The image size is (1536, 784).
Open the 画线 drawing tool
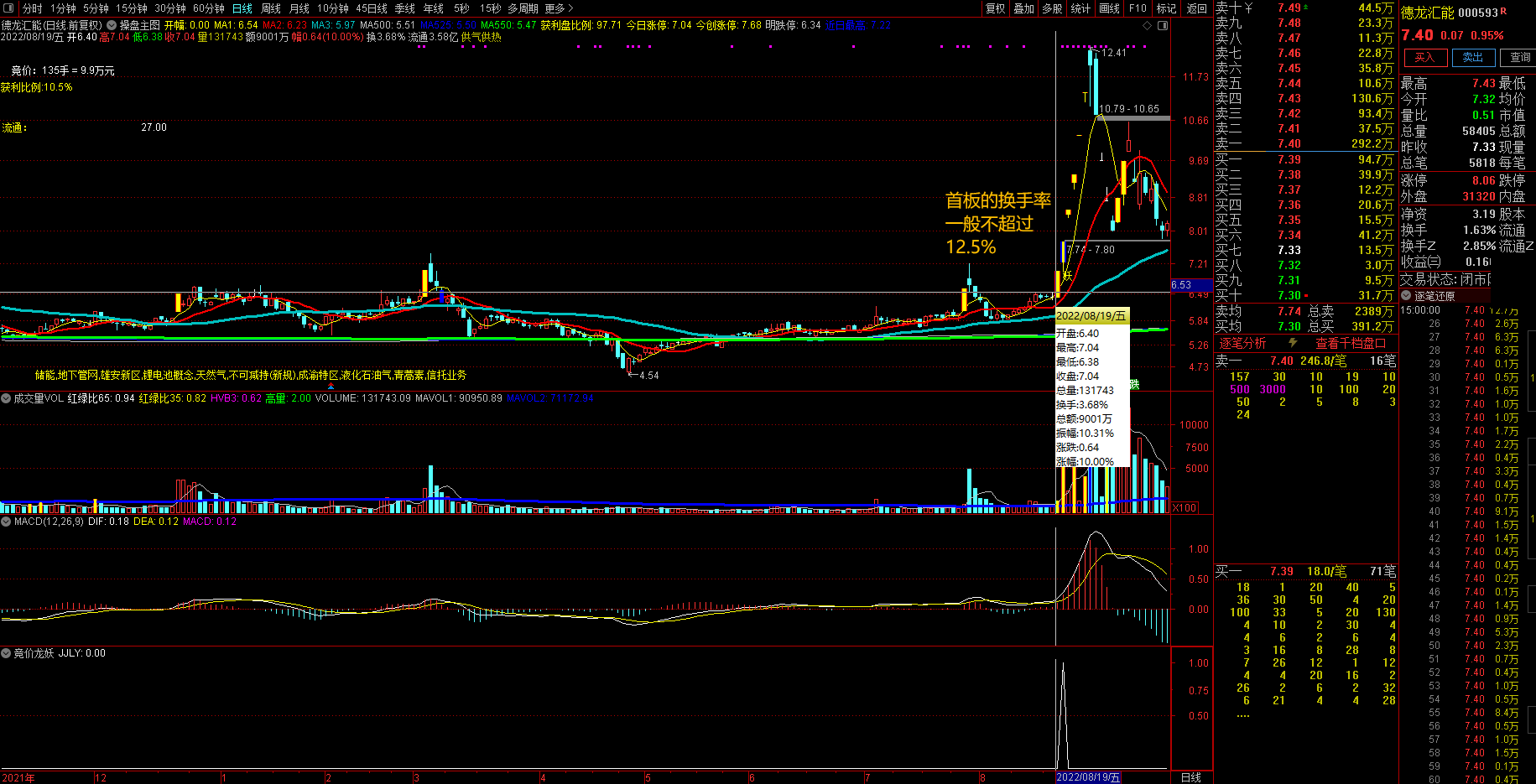tap(1110, 8)
